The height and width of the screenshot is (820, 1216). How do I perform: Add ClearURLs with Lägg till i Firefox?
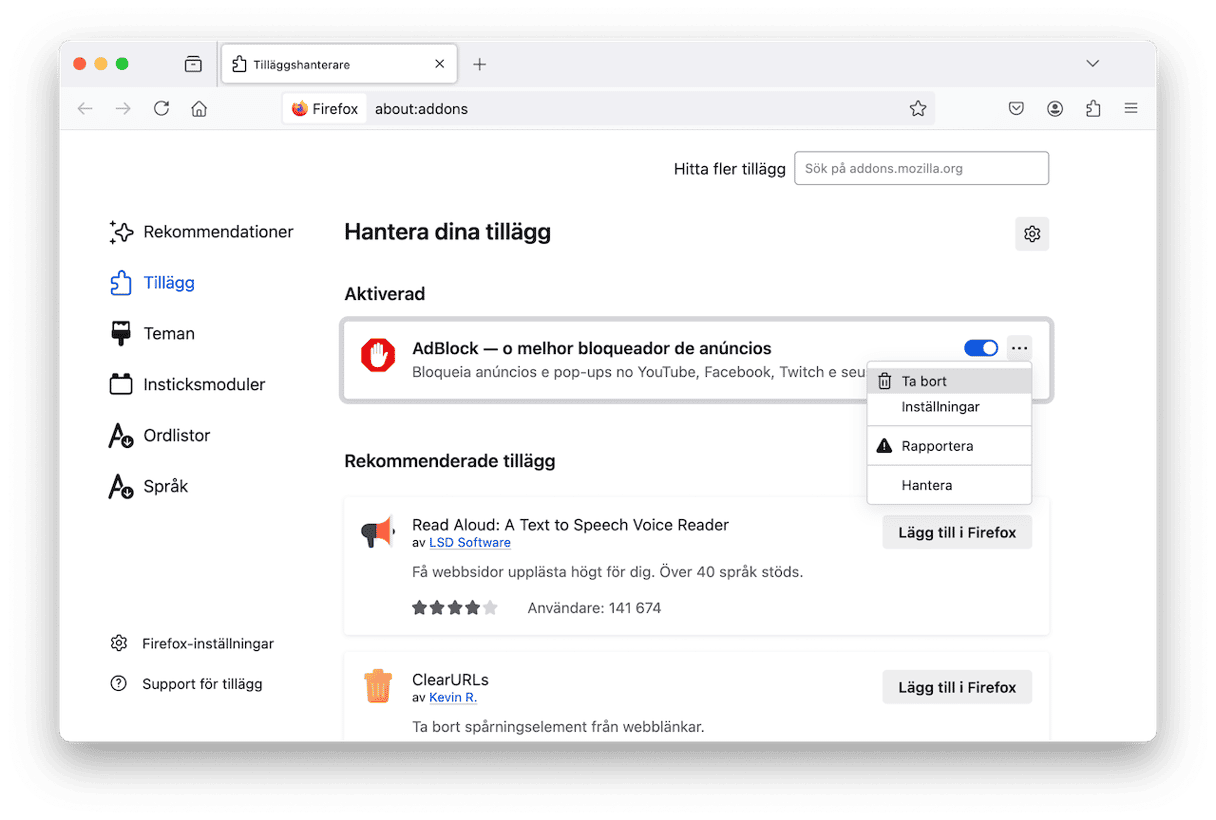click(957, 687)
